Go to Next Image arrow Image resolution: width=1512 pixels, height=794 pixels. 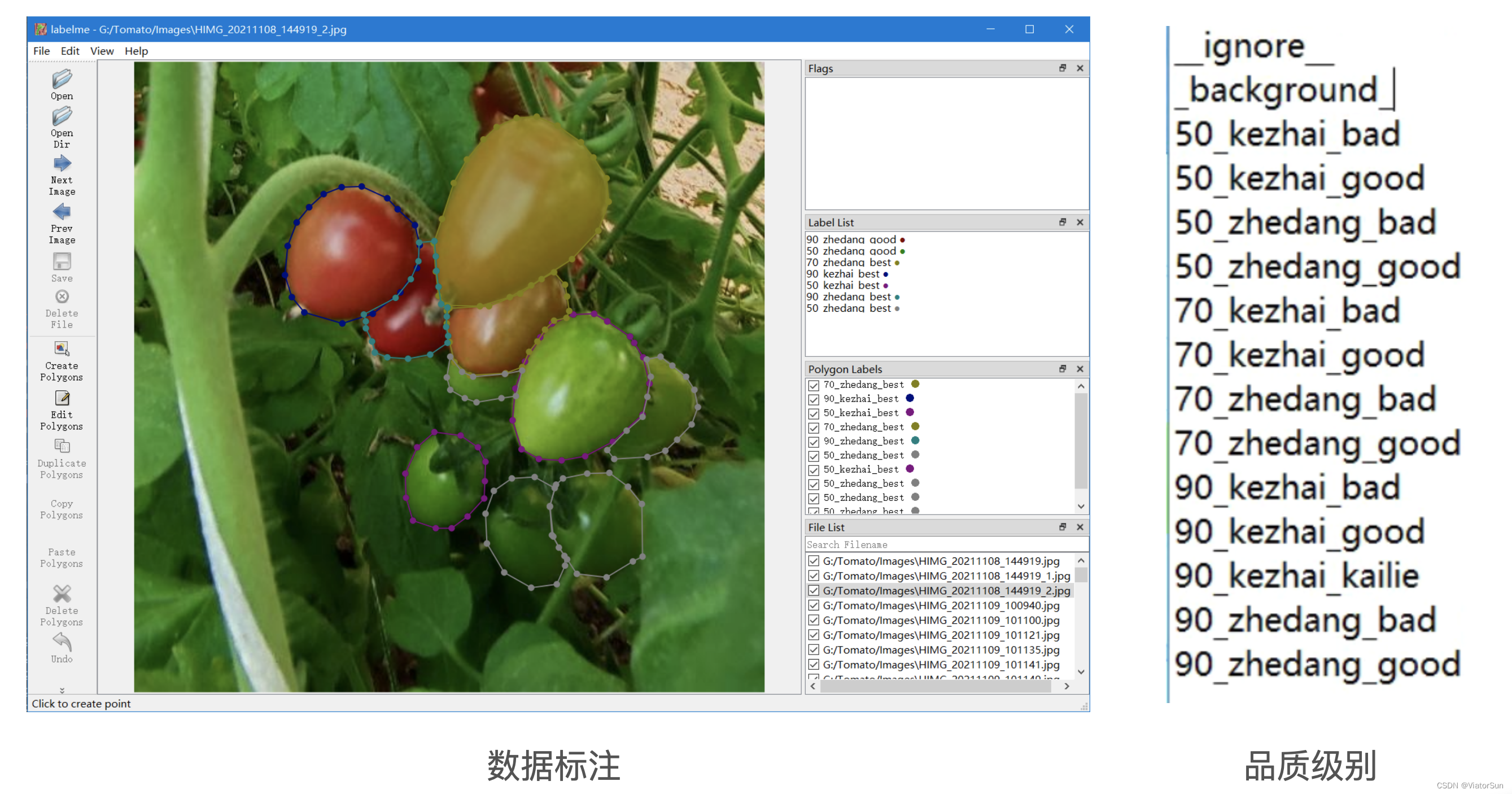click(62, 164)
